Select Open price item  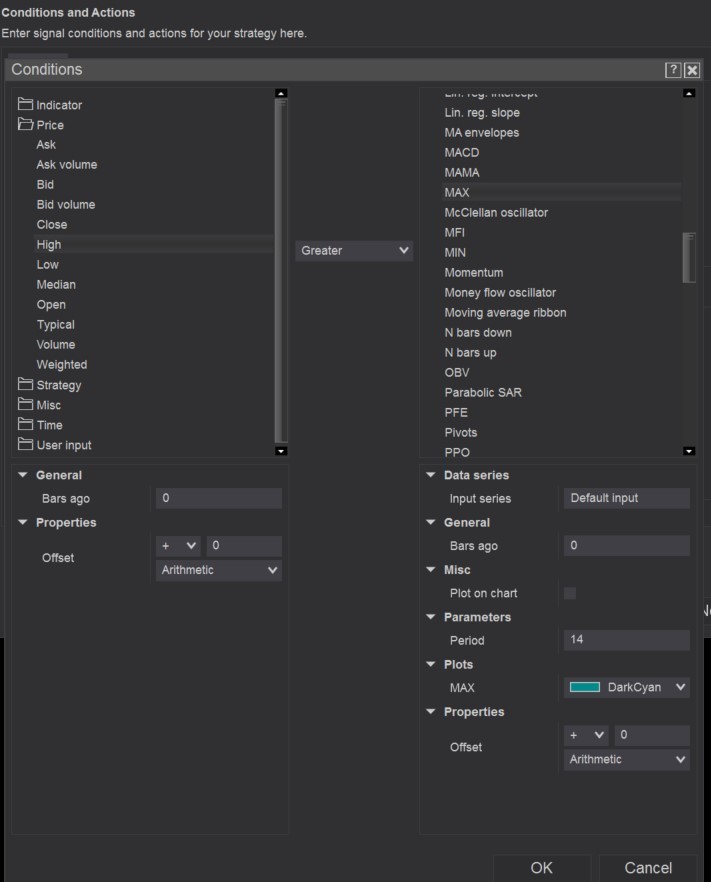(x=51, y=304)
